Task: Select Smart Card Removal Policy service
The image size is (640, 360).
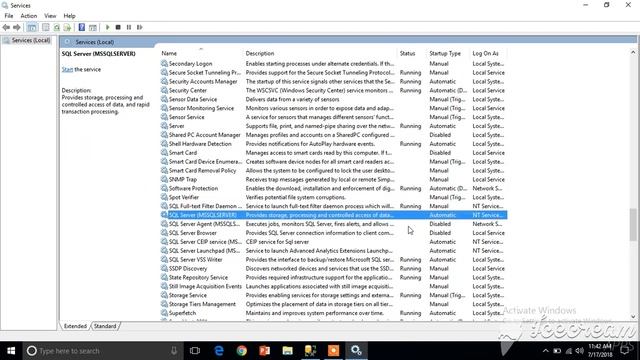Action: tap(333, 171)
